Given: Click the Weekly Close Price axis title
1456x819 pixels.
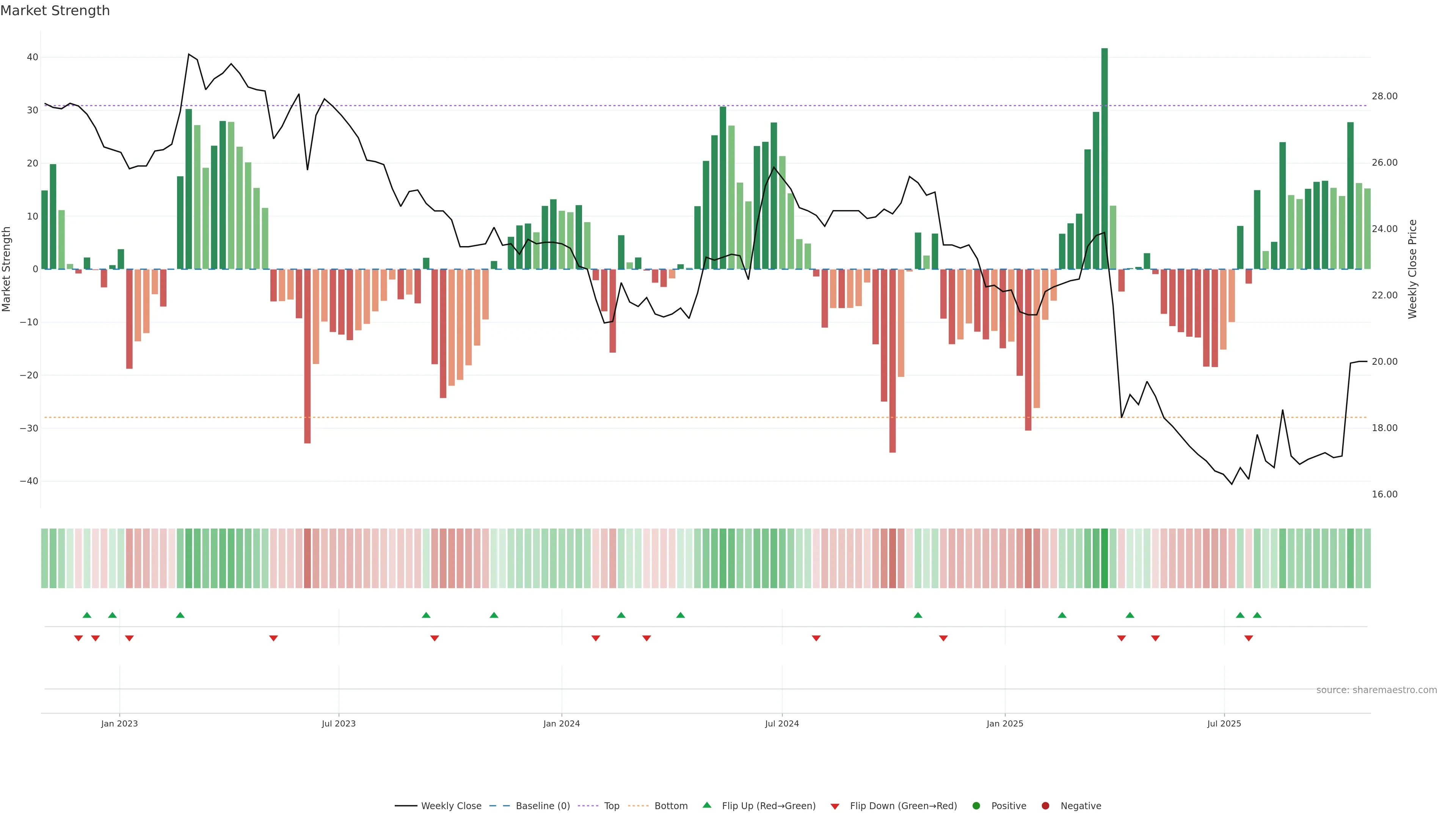Looking at the screenshot, I should tap(1412, 269).
